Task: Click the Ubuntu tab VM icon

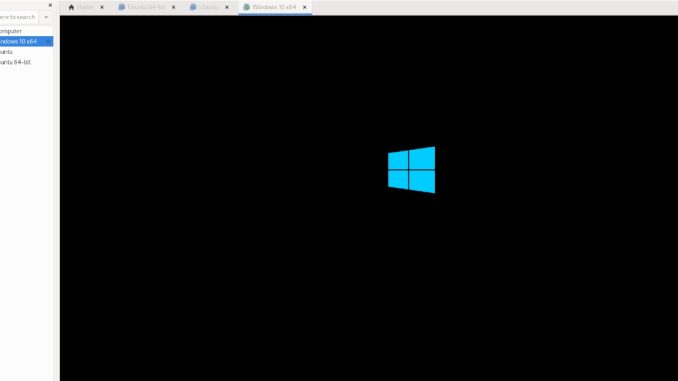Action: 193,7
